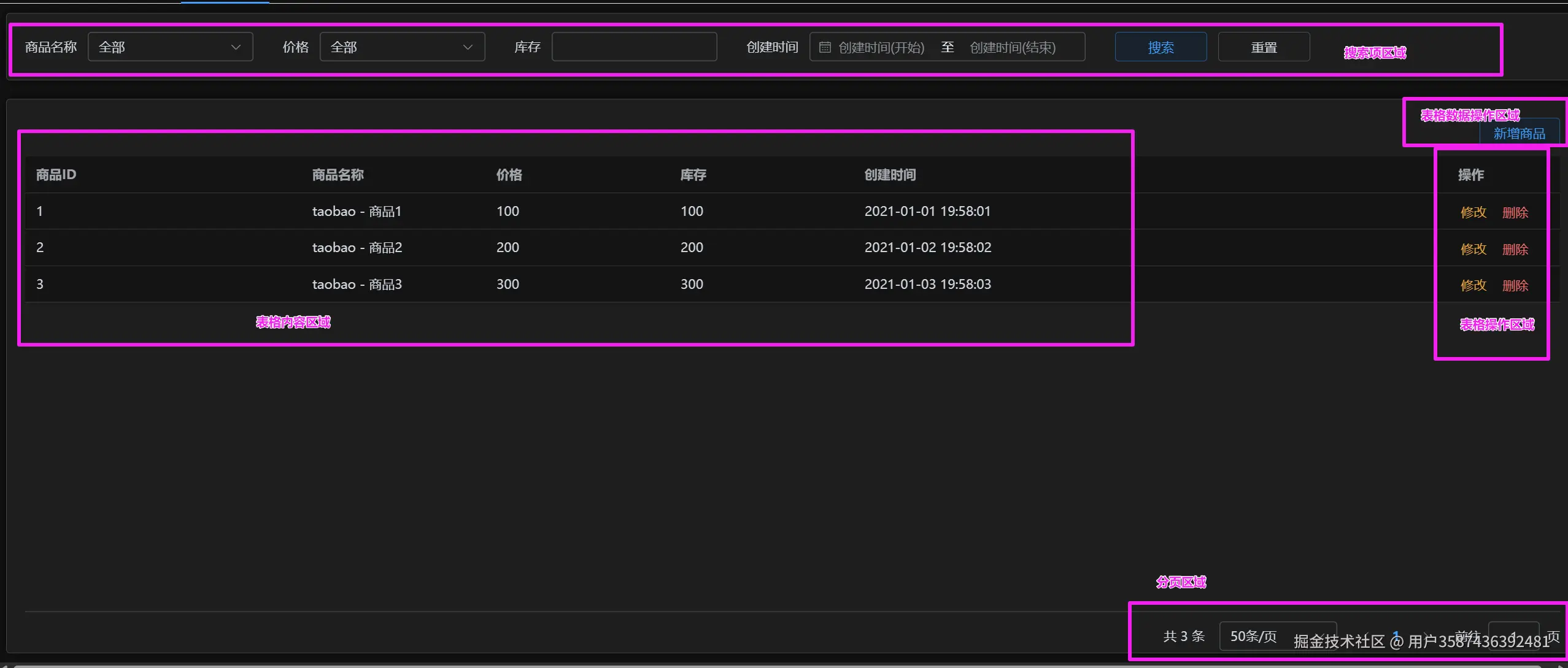
Task: Click the 新增商品 button
Action: pos(1519,133)
